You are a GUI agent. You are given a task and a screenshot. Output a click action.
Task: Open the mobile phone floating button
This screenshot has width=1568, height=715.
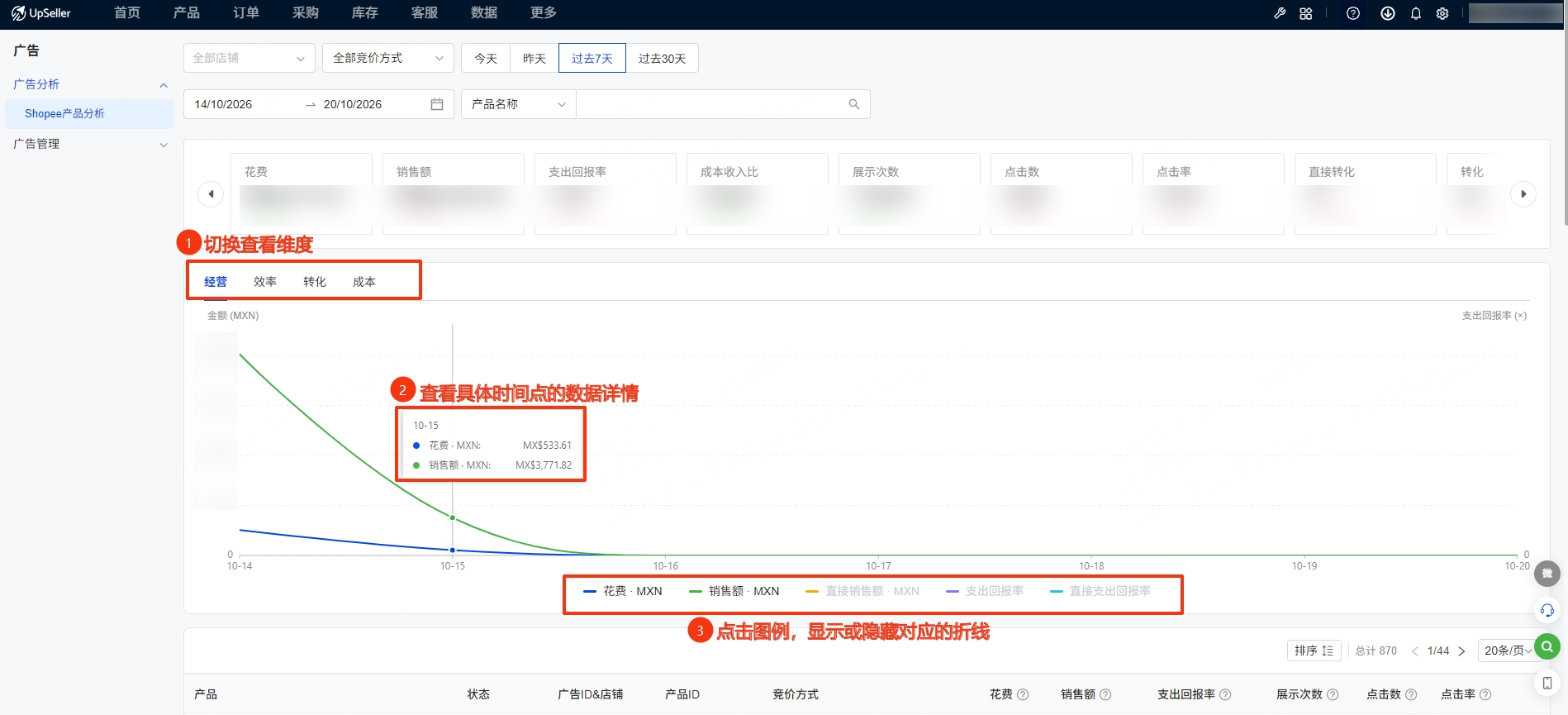1547,683
